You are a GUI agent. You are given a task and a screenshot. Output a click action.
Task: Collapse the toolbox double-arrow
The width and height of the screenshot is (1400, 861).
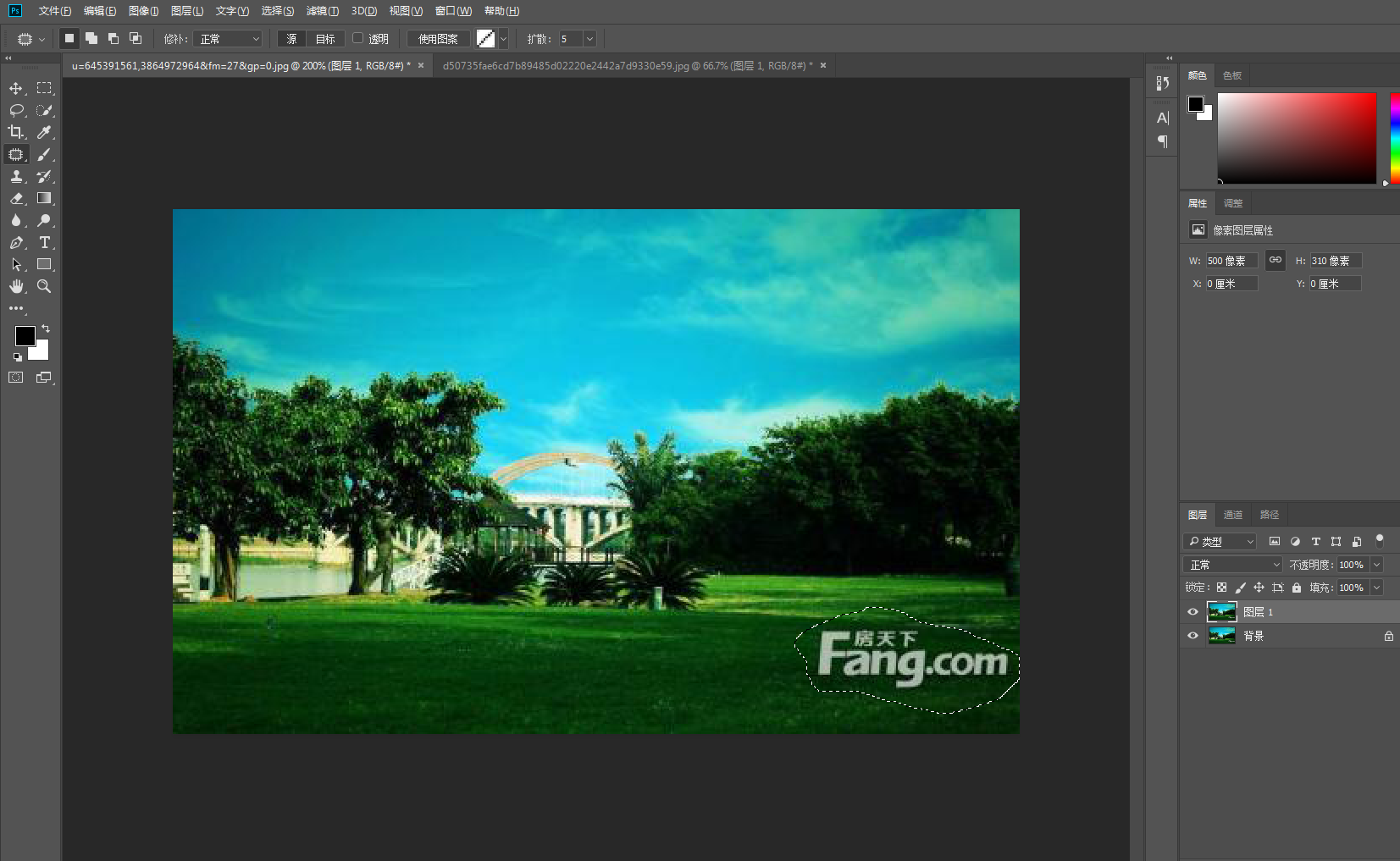pos(8,58)
